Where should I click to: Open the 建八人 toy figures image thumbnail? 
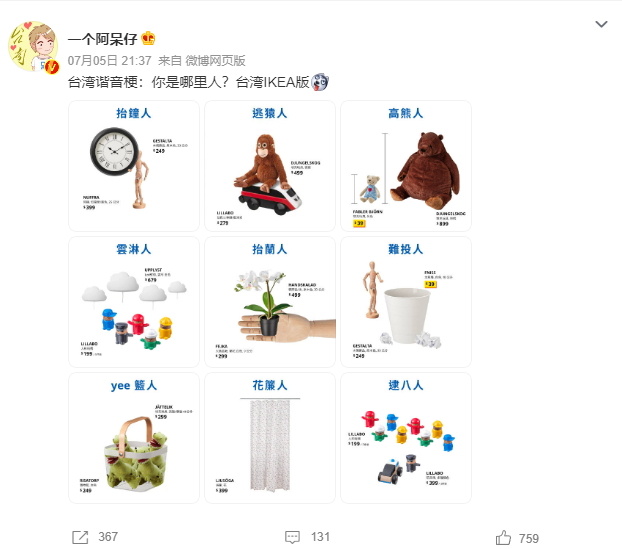pos(406,438)
